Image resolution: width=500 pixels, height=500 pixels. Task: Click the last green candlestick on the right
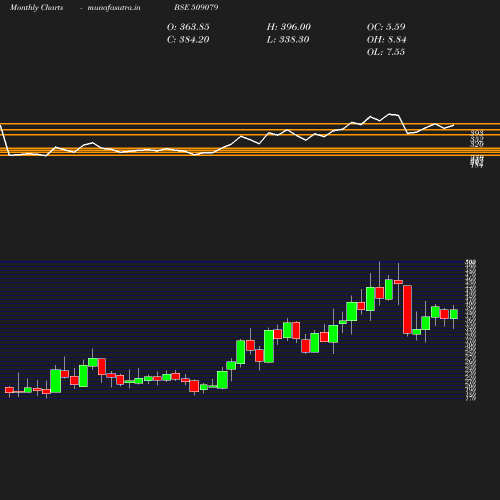pos(454,314)
